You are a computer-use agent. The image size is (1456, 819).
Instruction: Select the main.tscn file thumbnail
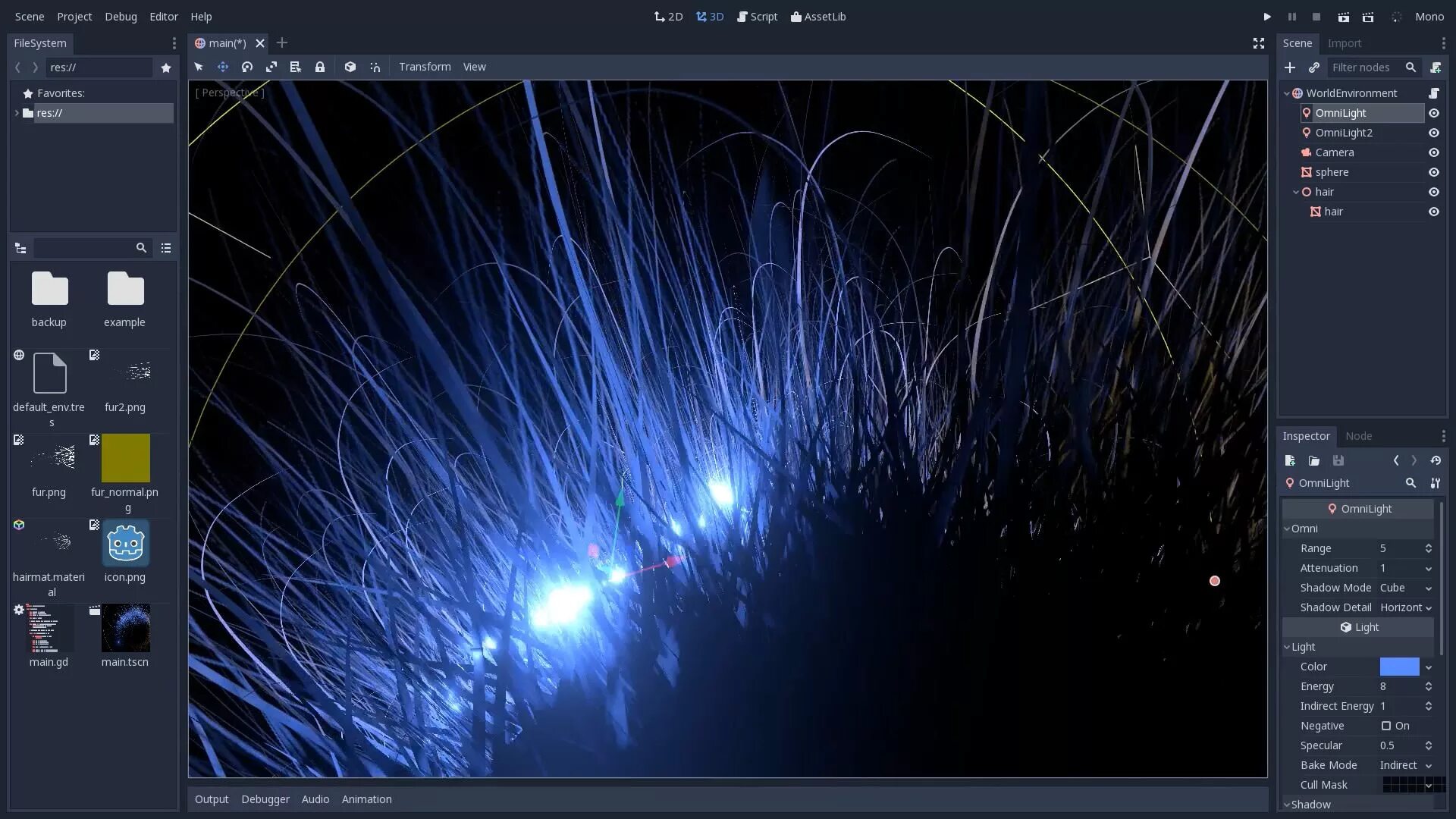tap(126, 629)
